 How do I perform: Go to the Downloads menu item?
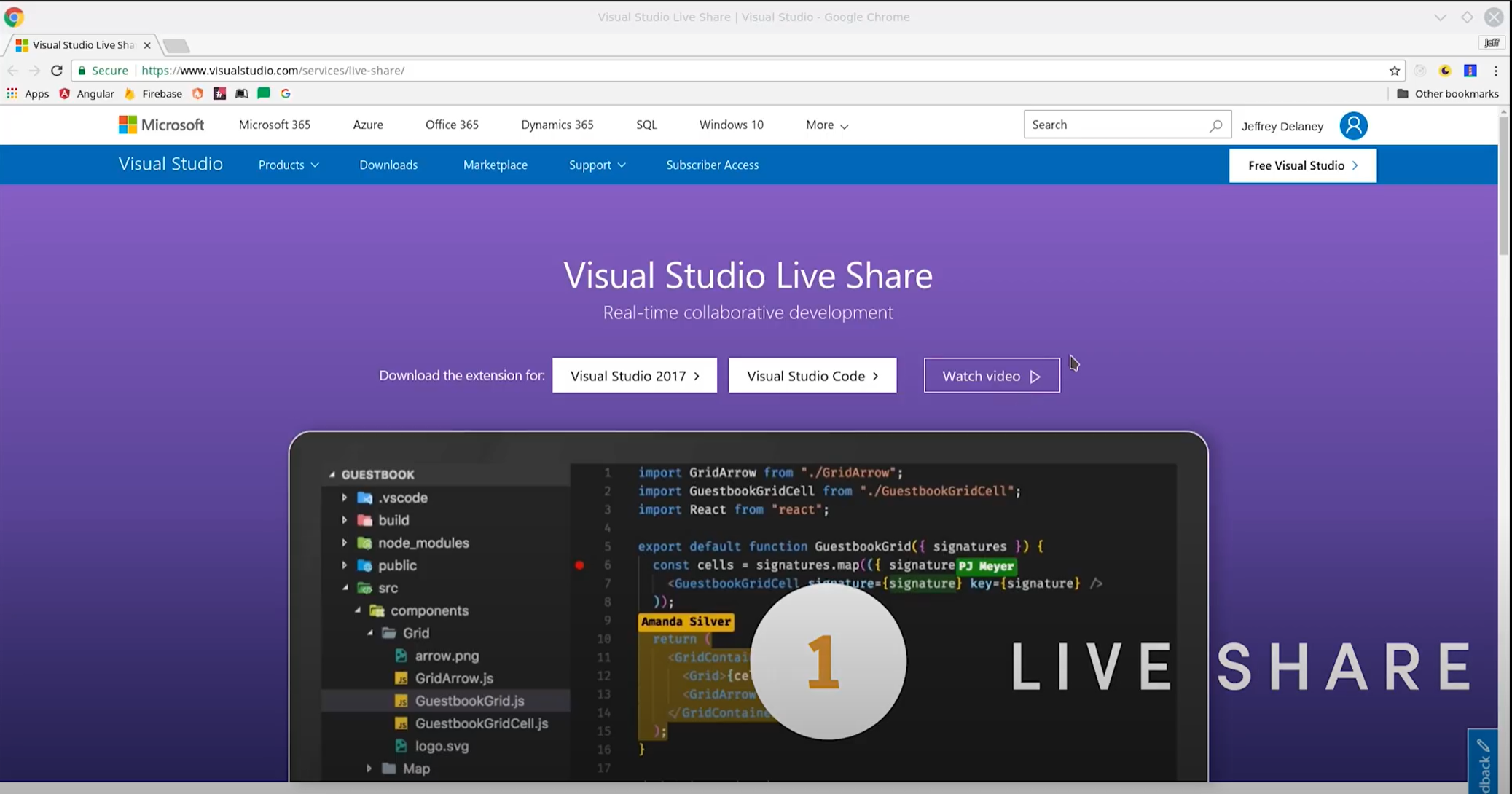tap(388, 165)
